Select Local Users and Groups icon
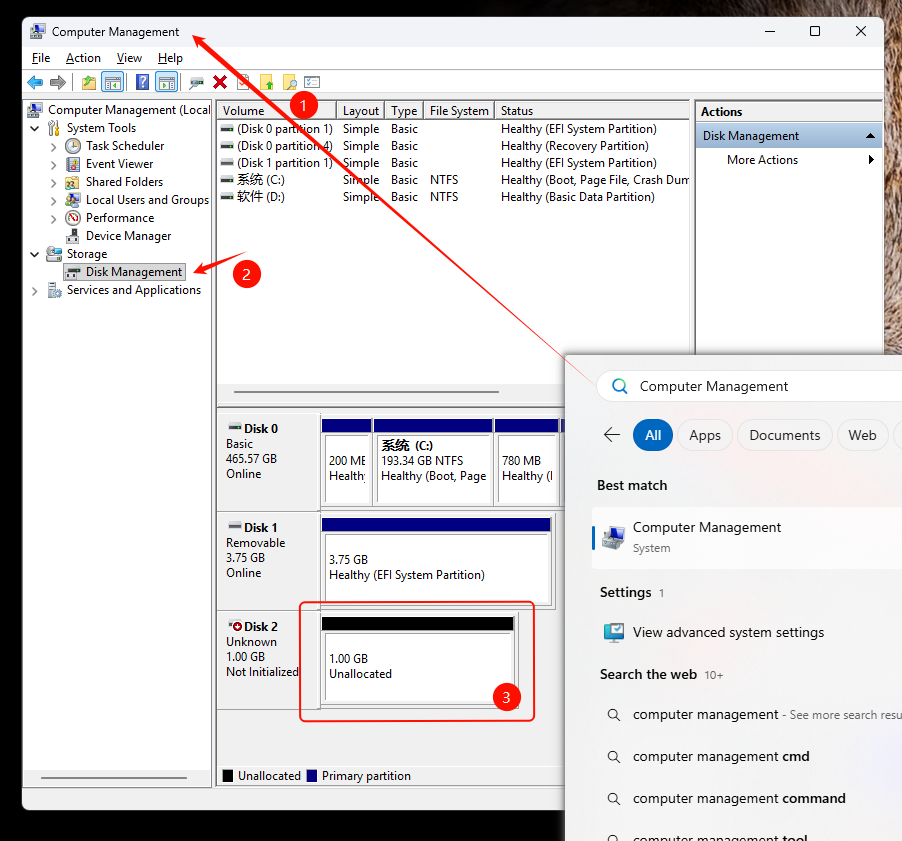This screenshot has height=841, width=902. (72, 200)
